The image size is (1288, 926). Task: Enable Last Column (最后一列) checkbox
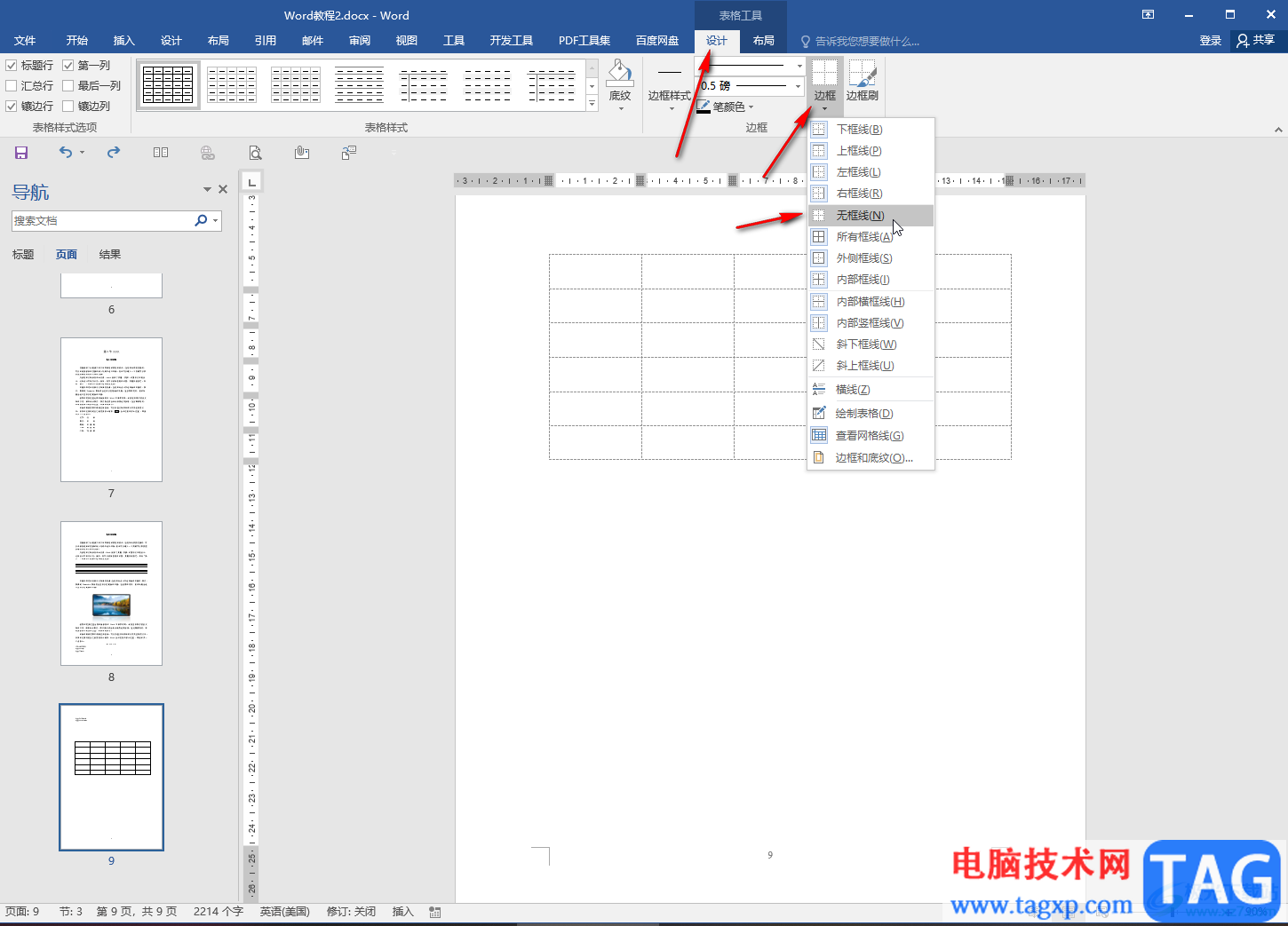(68, 86)
